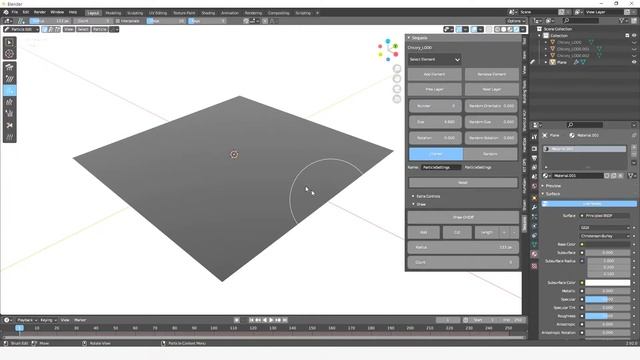This screenshot has height=360, width=640.
Task: Click the Roughness slider
Action: (x=607, y=316)
